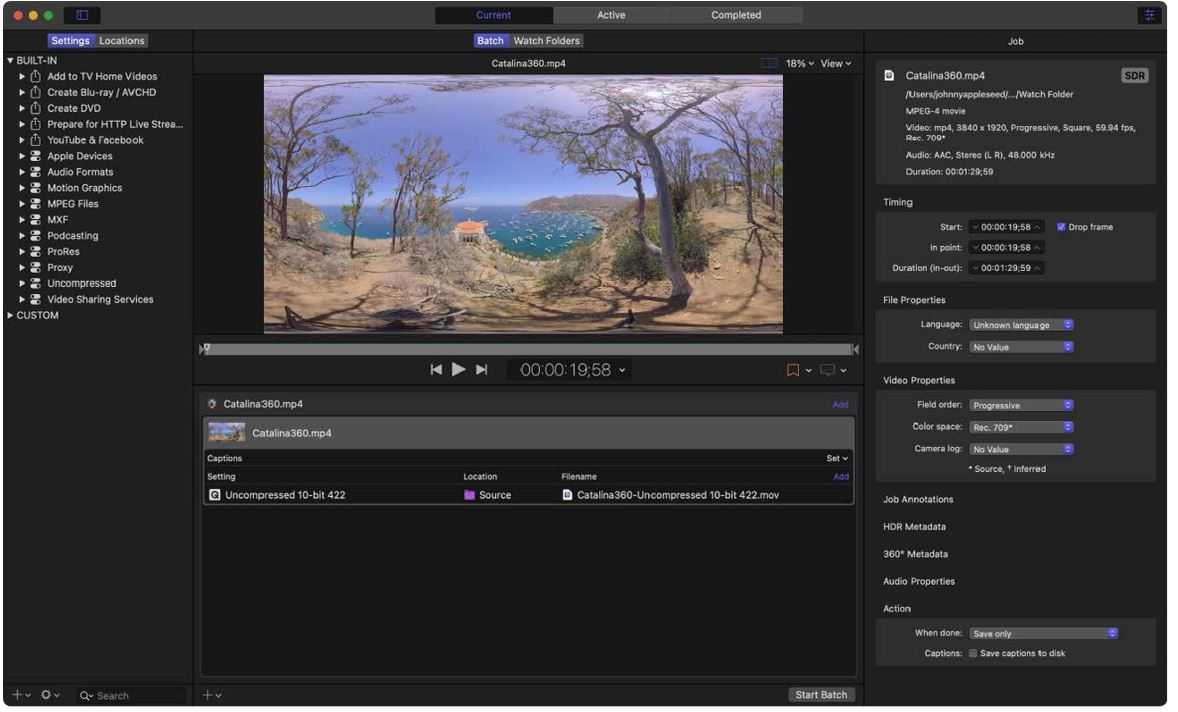Click the preview timeline scrubber bar

coord(528,349)
